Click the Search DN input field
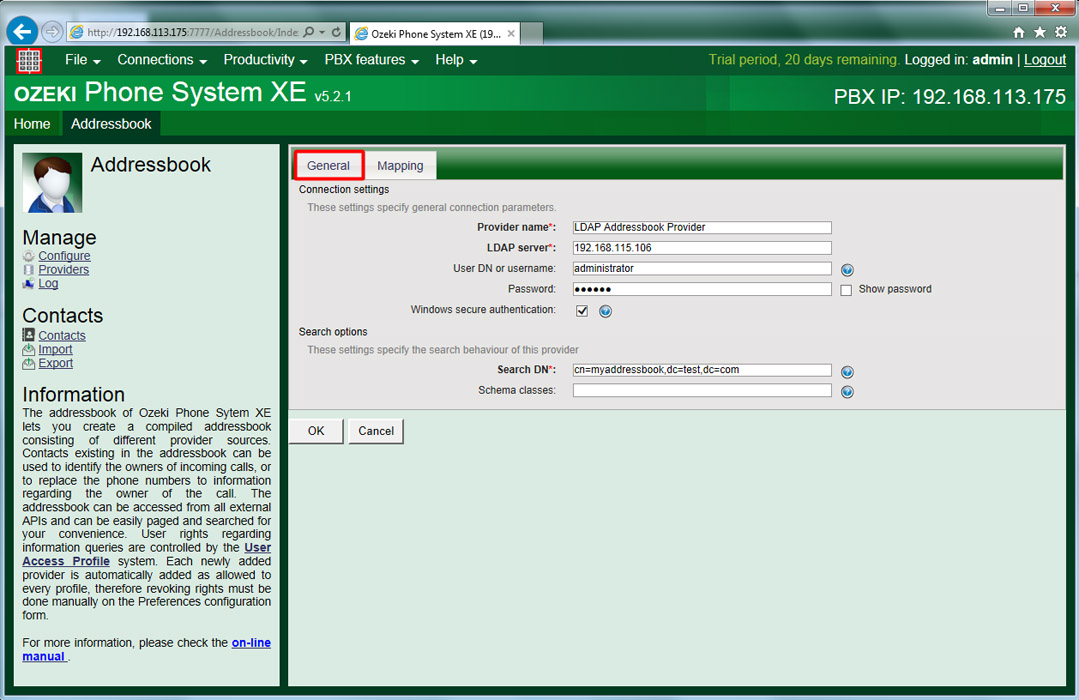 [702, 370]
